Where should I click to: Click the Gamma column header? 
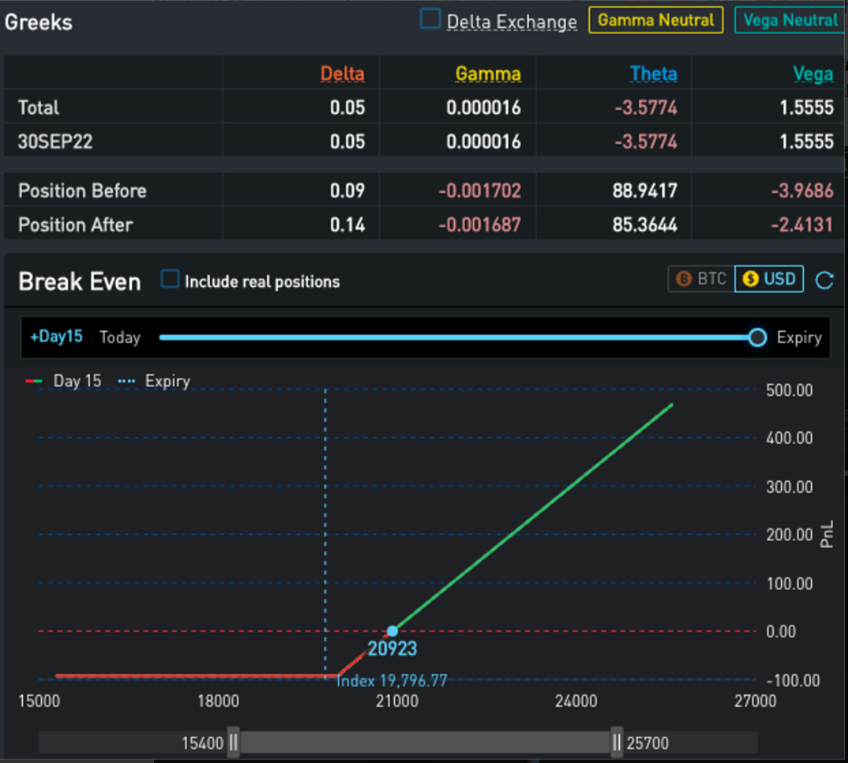coord(488,73)
